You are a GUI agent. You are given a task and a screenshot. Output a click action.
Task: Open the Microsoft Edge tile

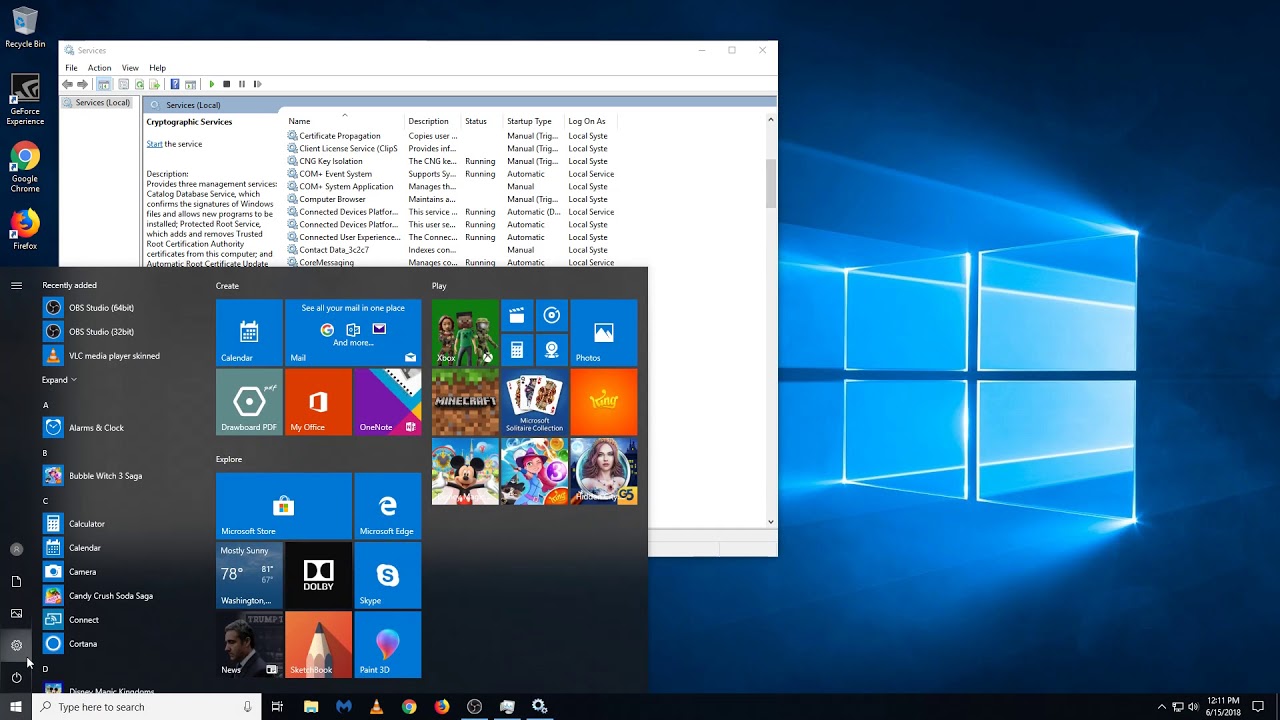pos(388,506)
